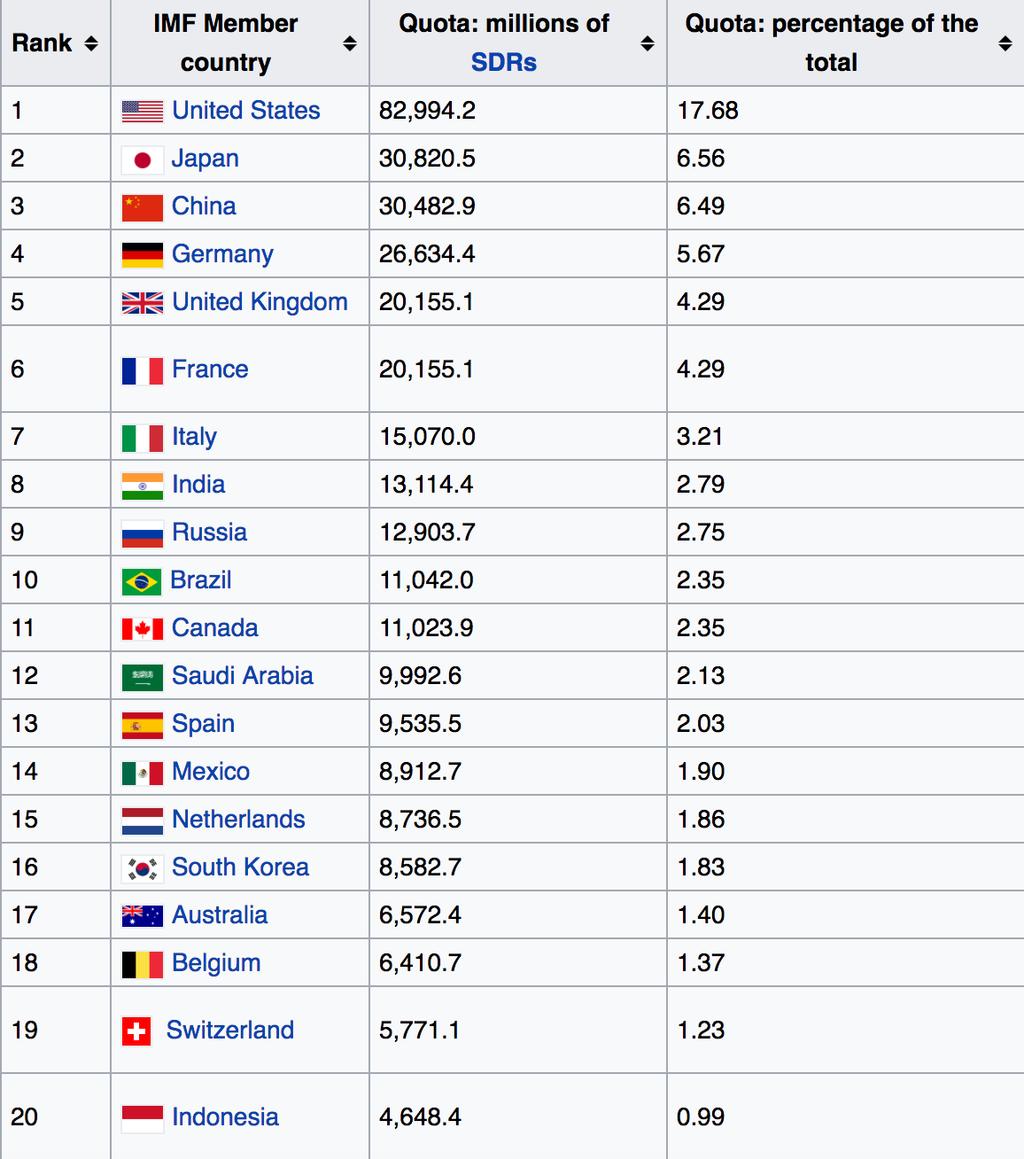Viewport: 1024px width, 1159px height.
Task: Click the Mexico flag icon
Action: (142, 773)
